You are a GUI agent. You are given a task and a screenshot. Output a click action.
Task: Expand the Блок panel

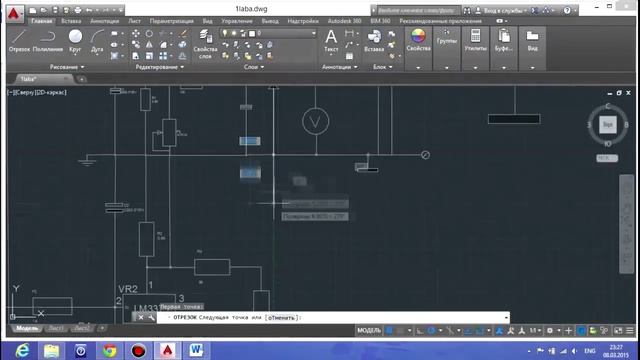382,67
